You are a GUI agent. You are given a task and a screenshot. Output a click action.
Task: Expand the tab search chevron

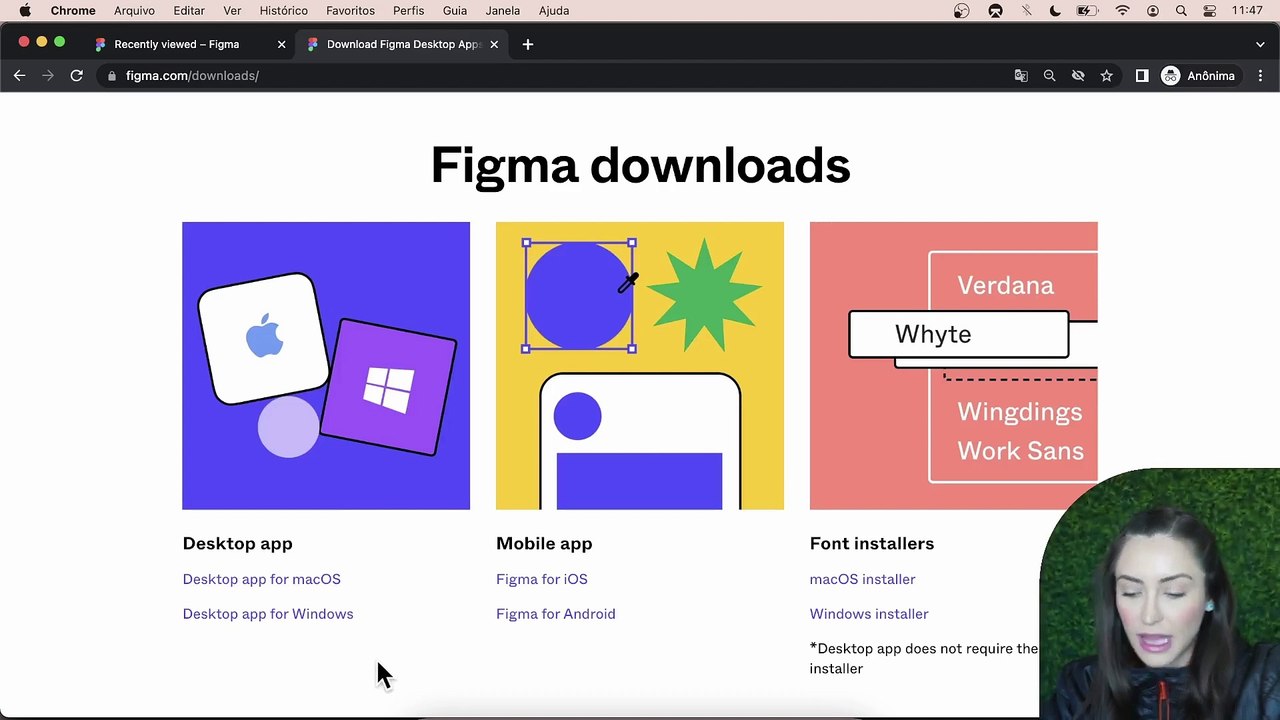click(x=1260, y=44)
